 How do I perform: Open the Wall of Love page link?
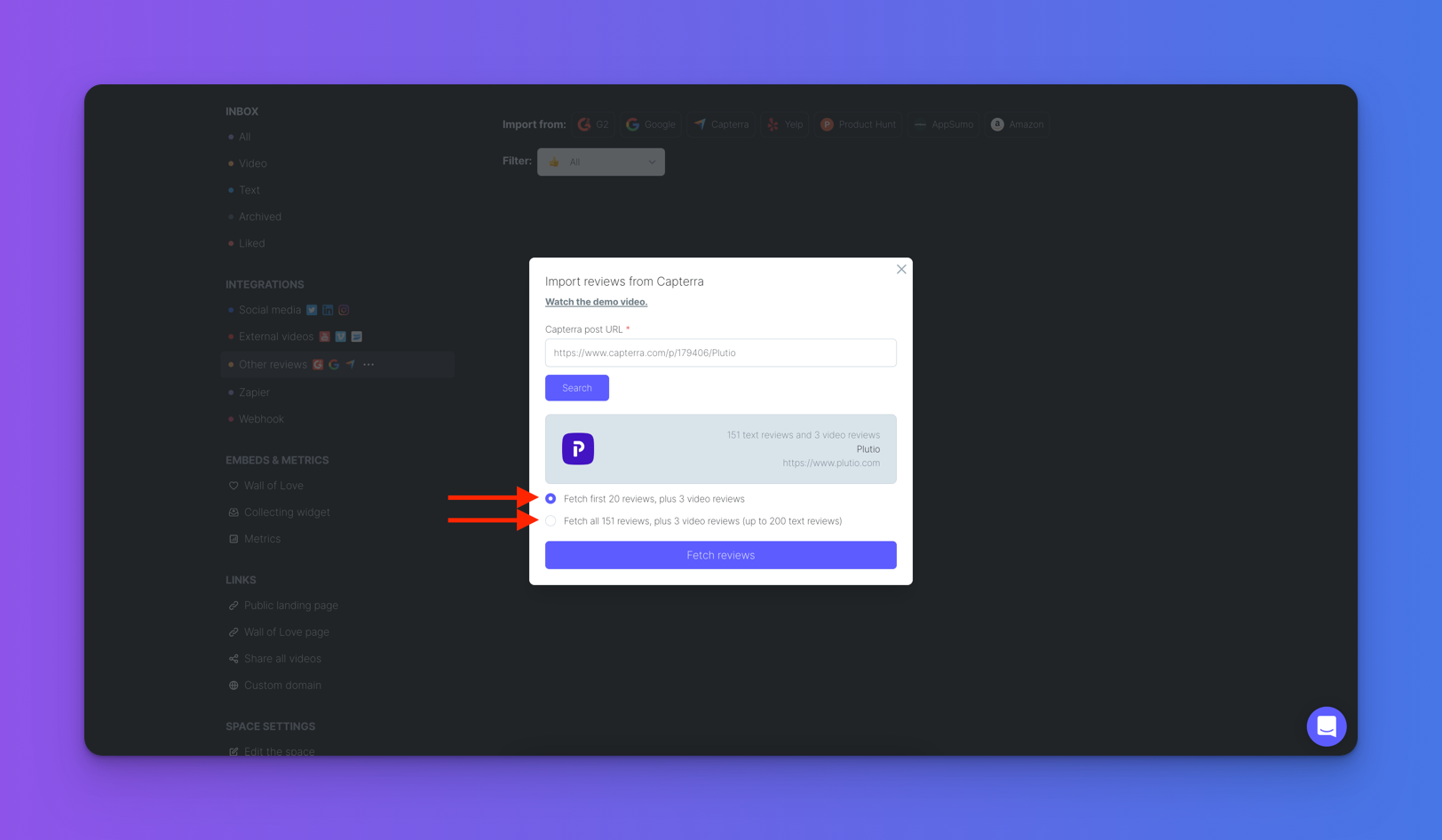(287, 632)
